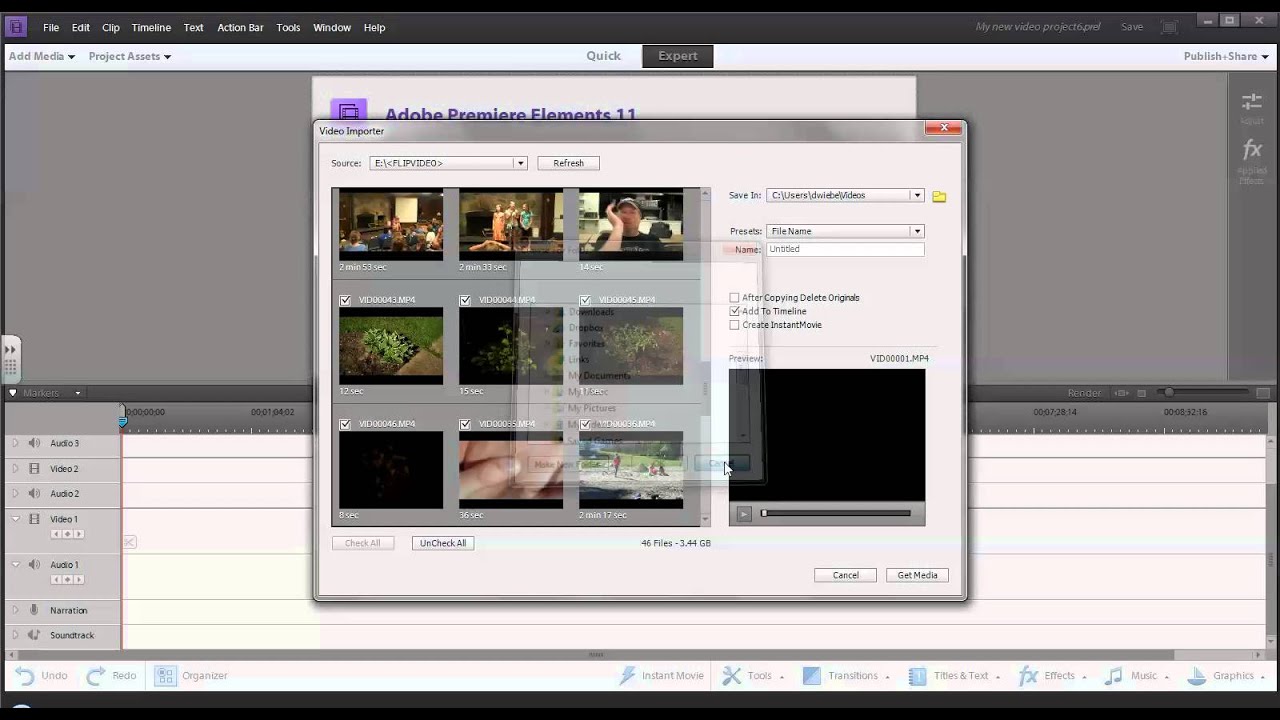Open the Effects panel in the action bar
1280x720 pixels.
coord(1052,676)
